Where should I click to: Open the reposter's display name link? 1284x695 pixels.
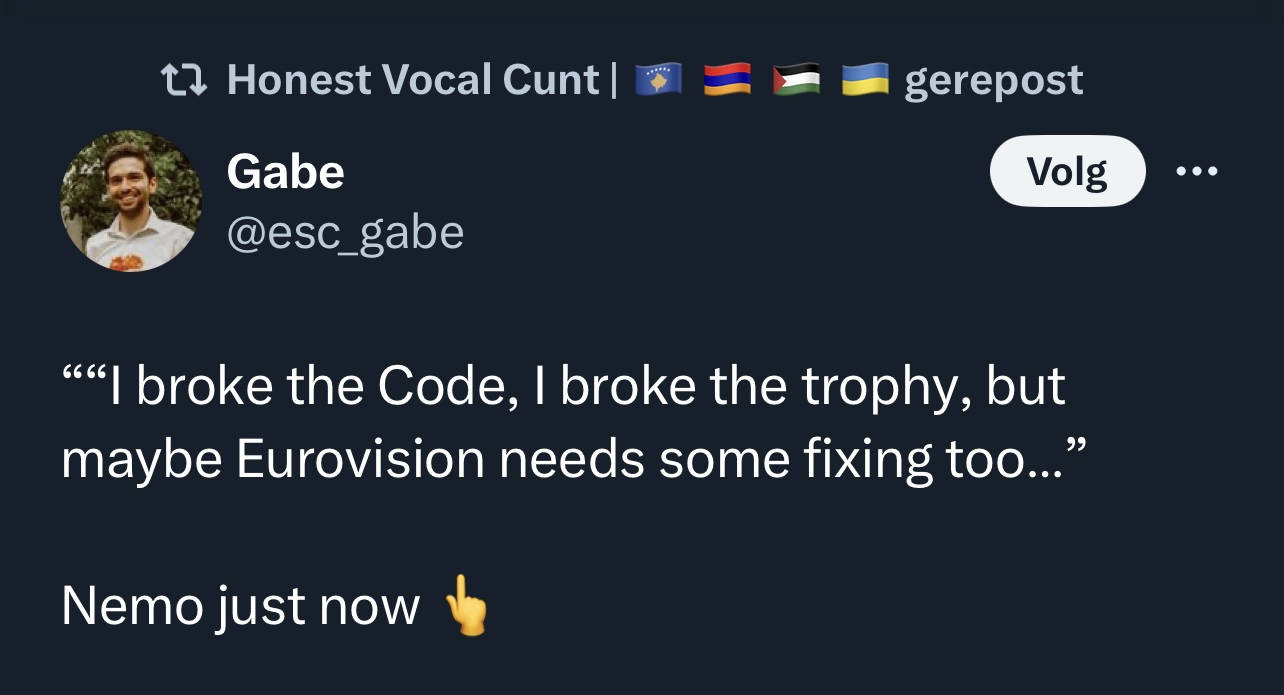pyautogui.click(x=412, y=80)
